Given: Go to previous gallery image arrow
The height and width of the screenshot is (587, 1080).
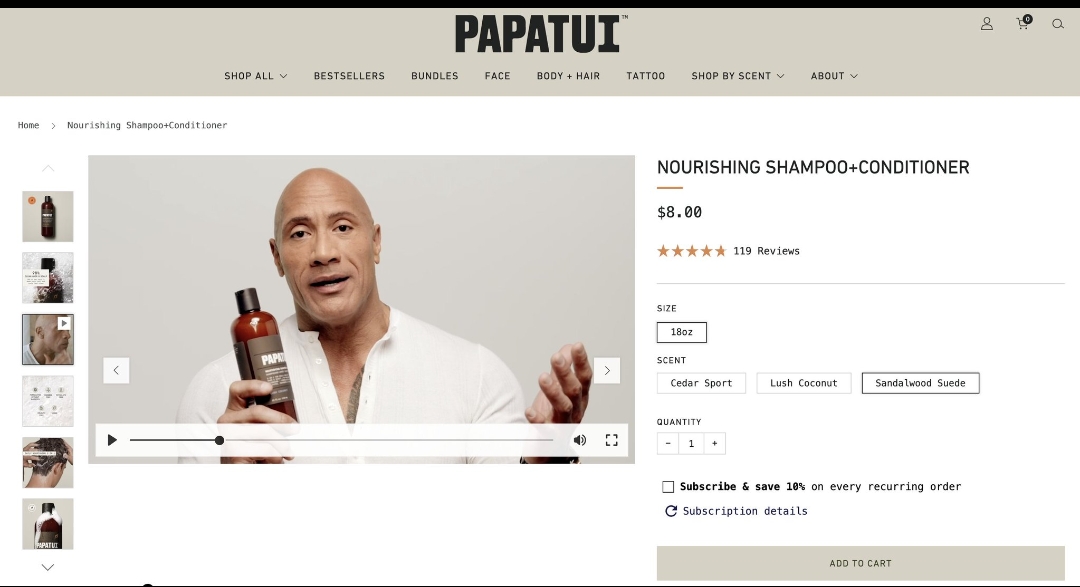Looking at the screenshot, I should coord(116,371).
